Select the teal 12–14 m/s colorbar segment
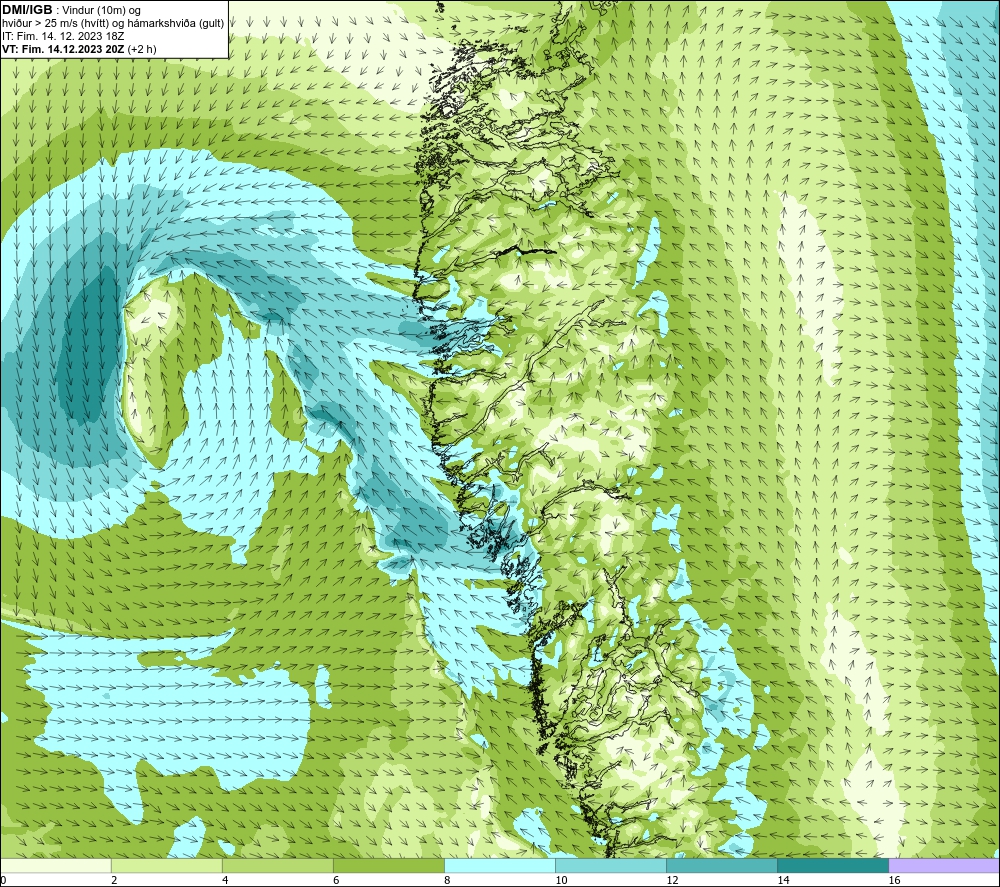 point(722,865)
